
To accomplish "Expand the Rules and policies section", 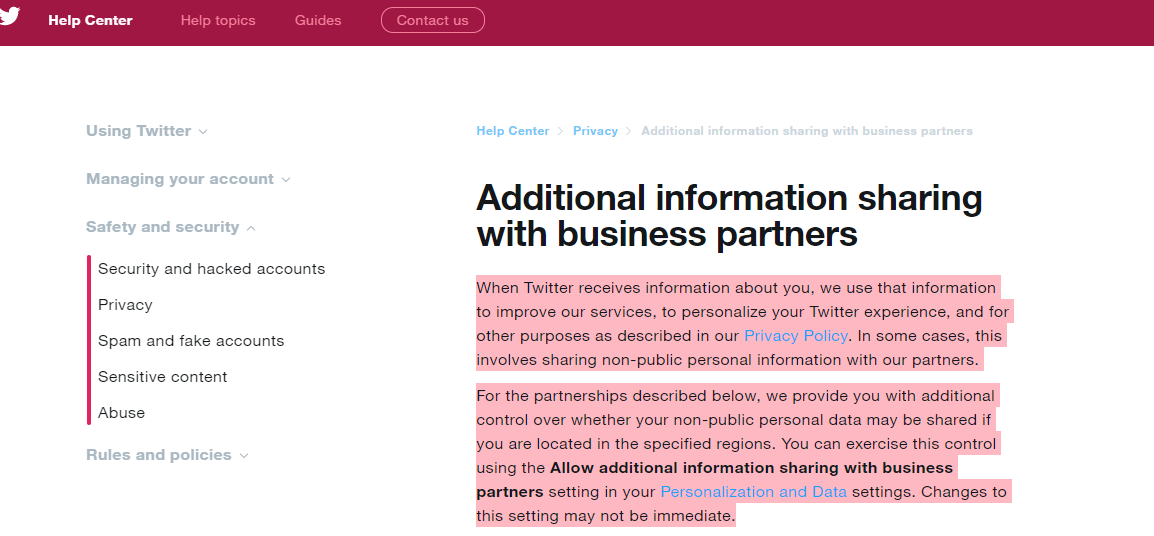I will click(167, 455).
